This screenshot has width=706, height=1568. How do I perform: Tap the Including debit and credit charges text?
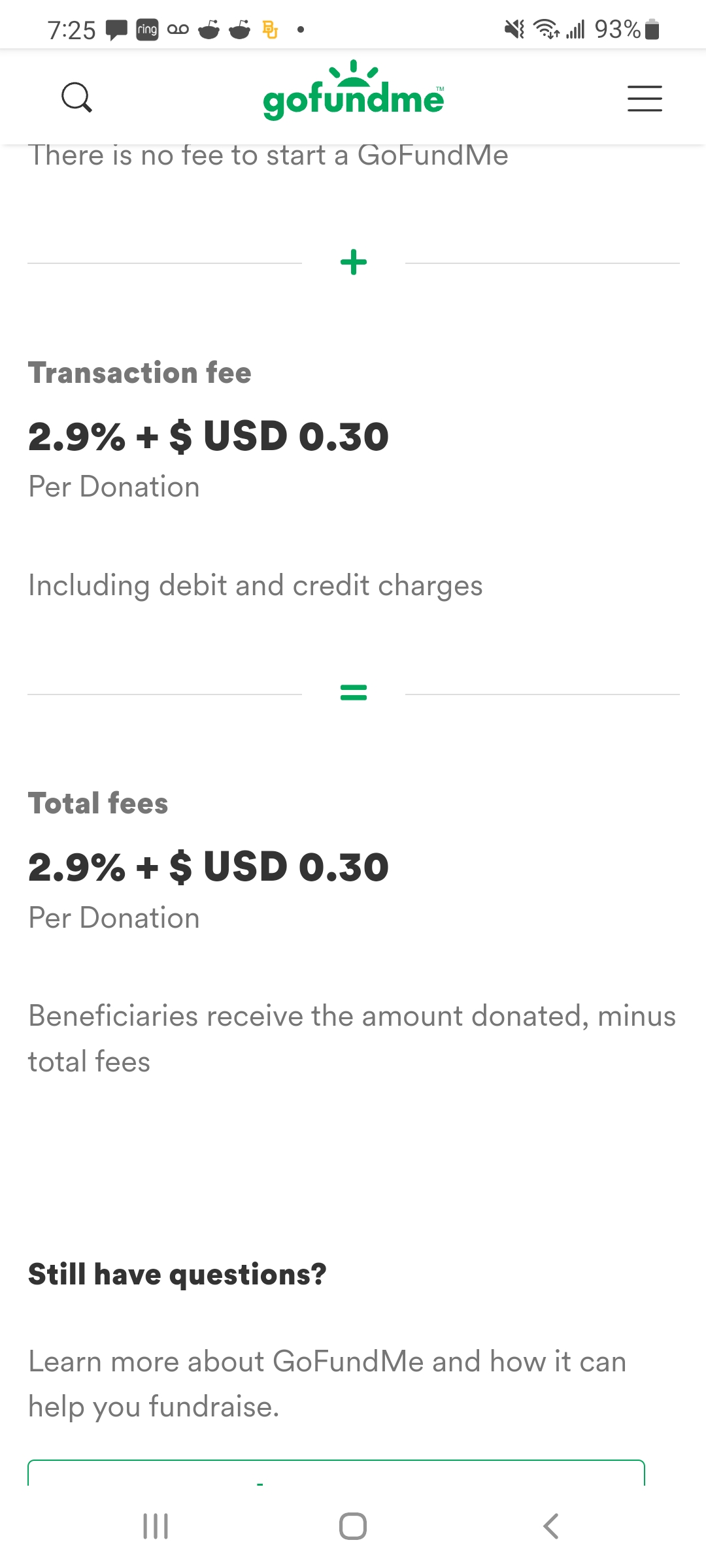point(256,585)
